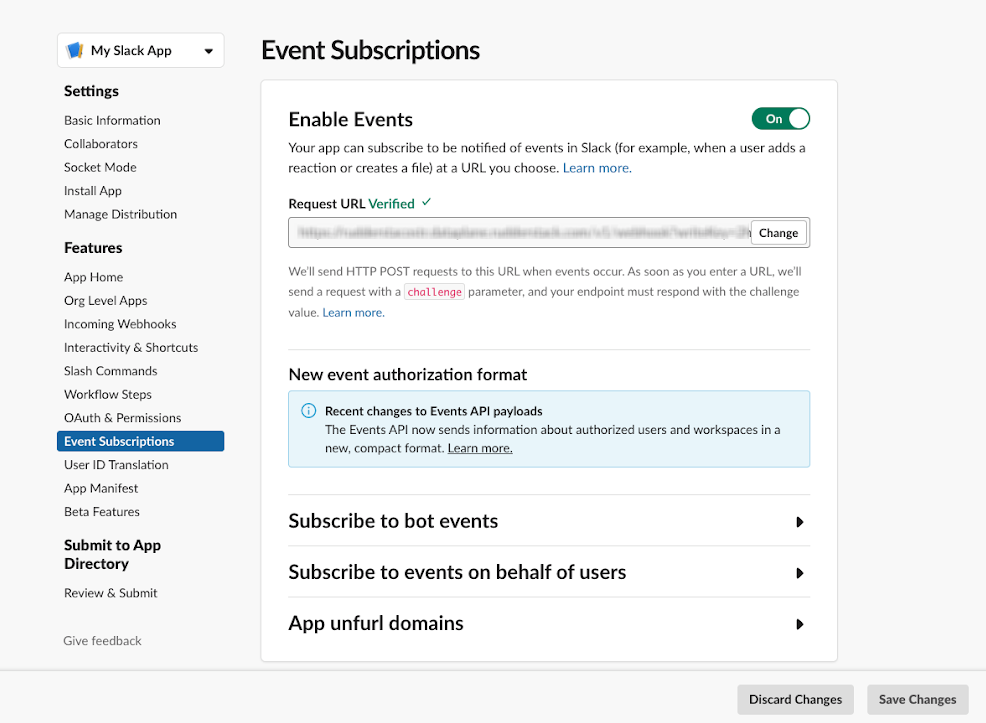
Task: Open the My Slack App dropdown arrow
Action: coord(209,51)
